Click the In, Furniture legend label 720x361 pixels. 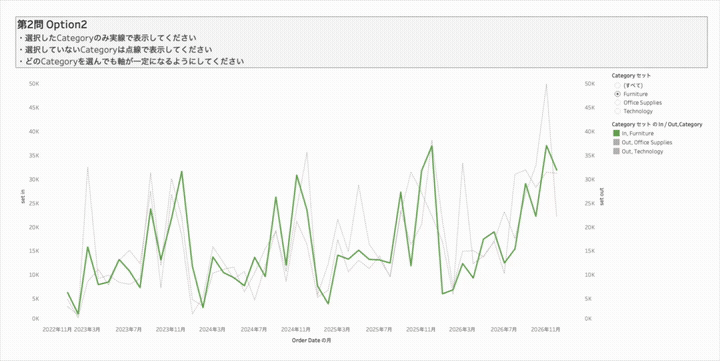click(638, 133)
